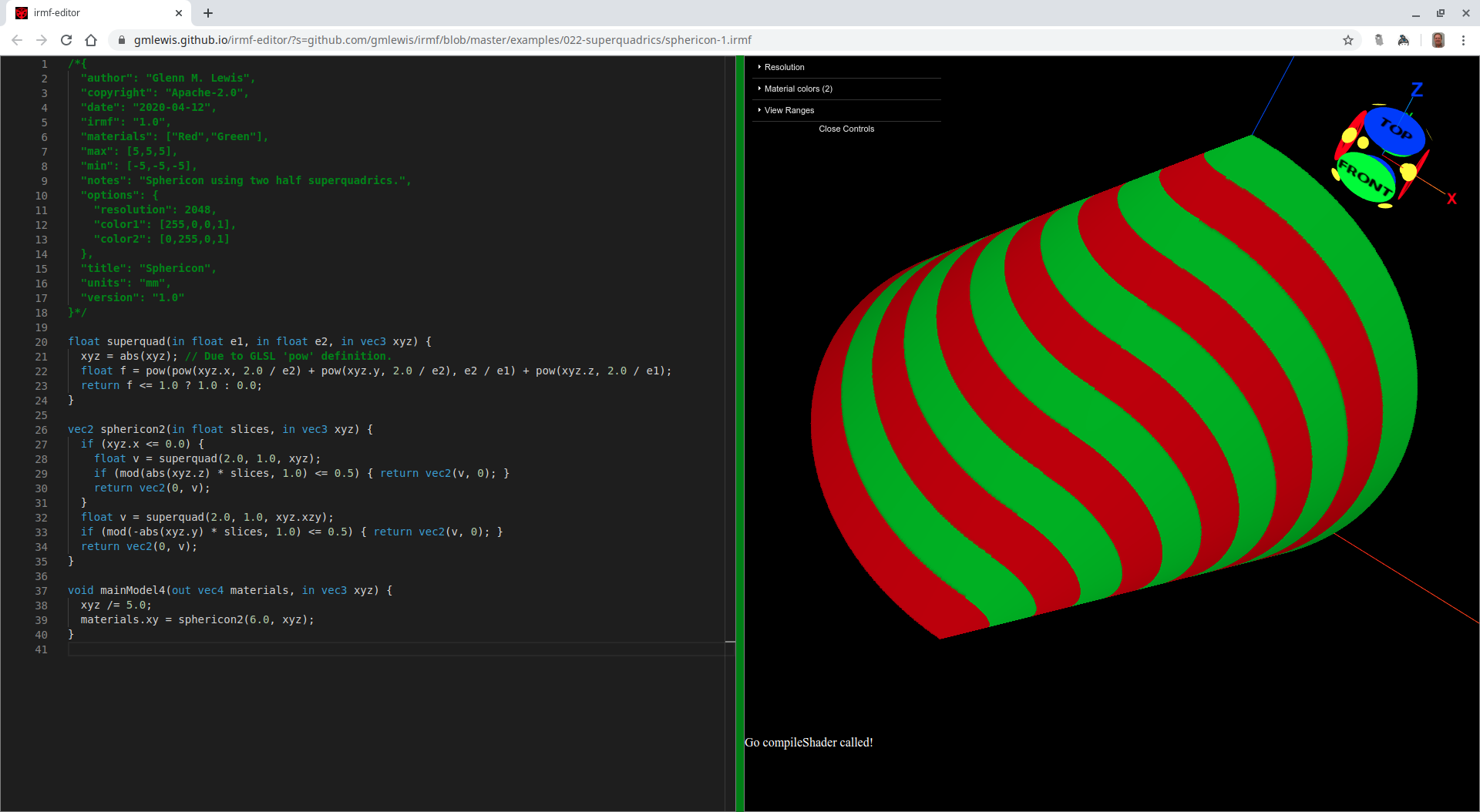Close the irmf-editor tab

179,13
